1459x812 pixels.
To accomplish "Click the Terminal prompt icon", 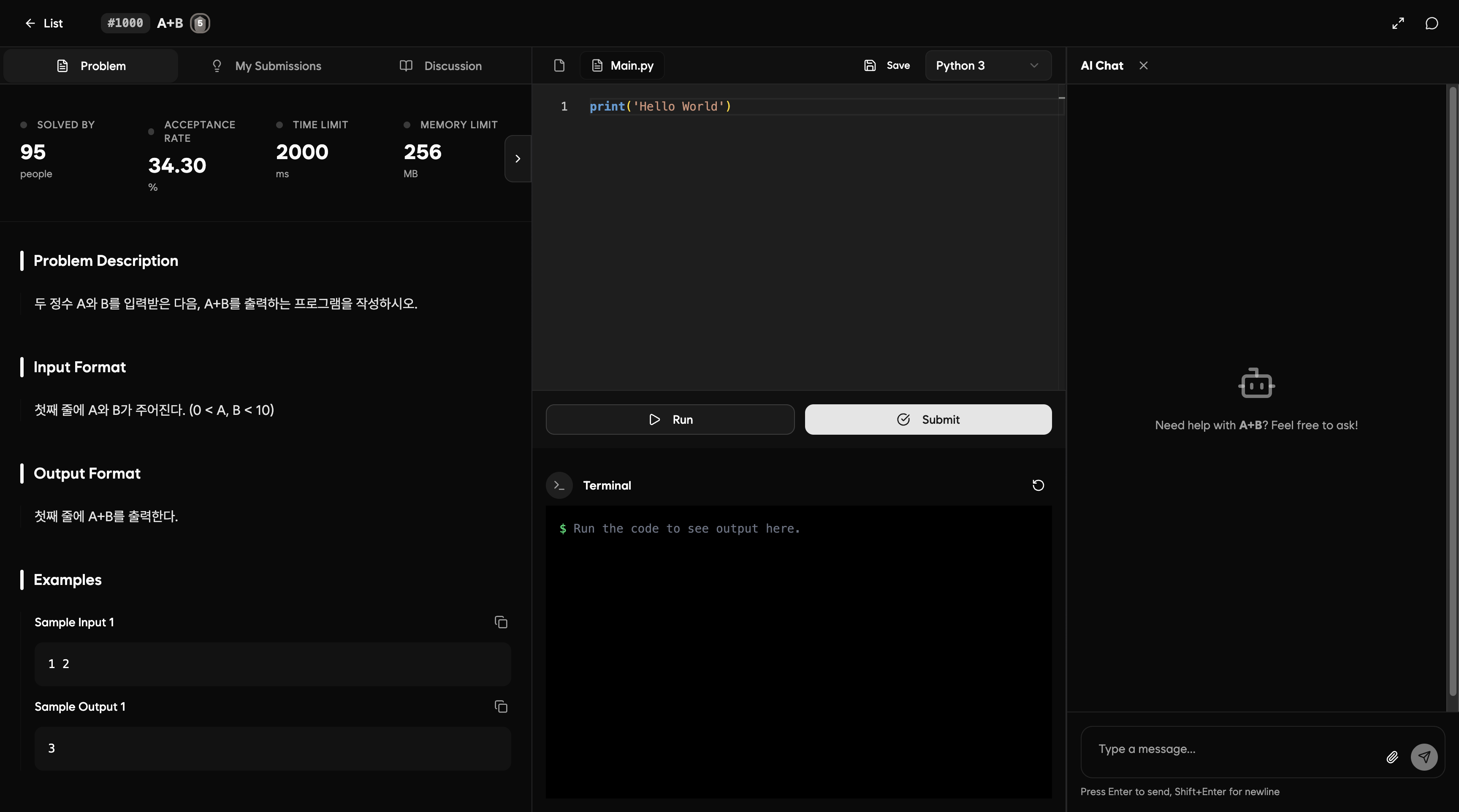I will click(559, 485).
